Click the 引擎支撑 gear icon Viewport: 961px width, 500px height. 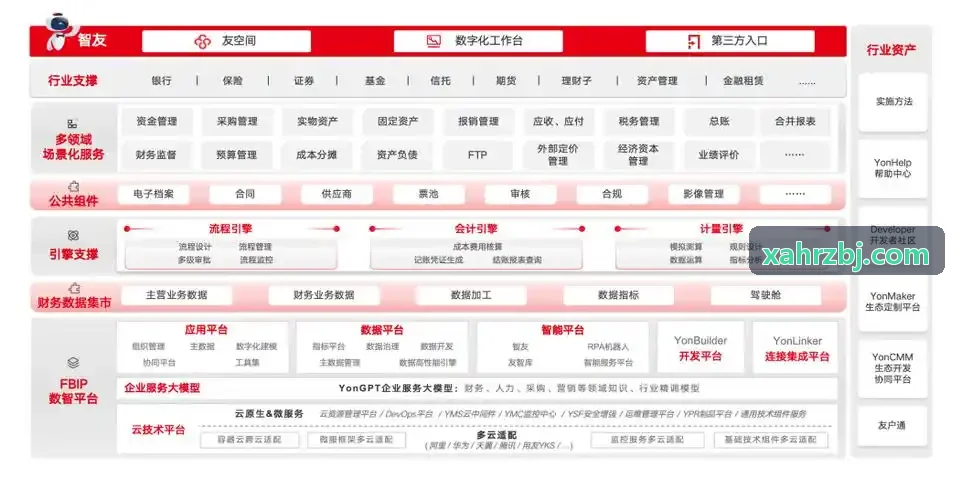[74, 235]
